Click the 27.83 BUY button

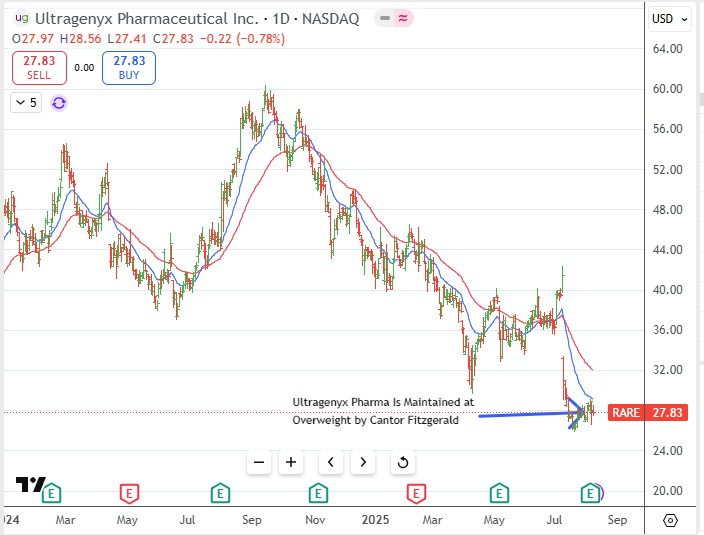(129, 68)
